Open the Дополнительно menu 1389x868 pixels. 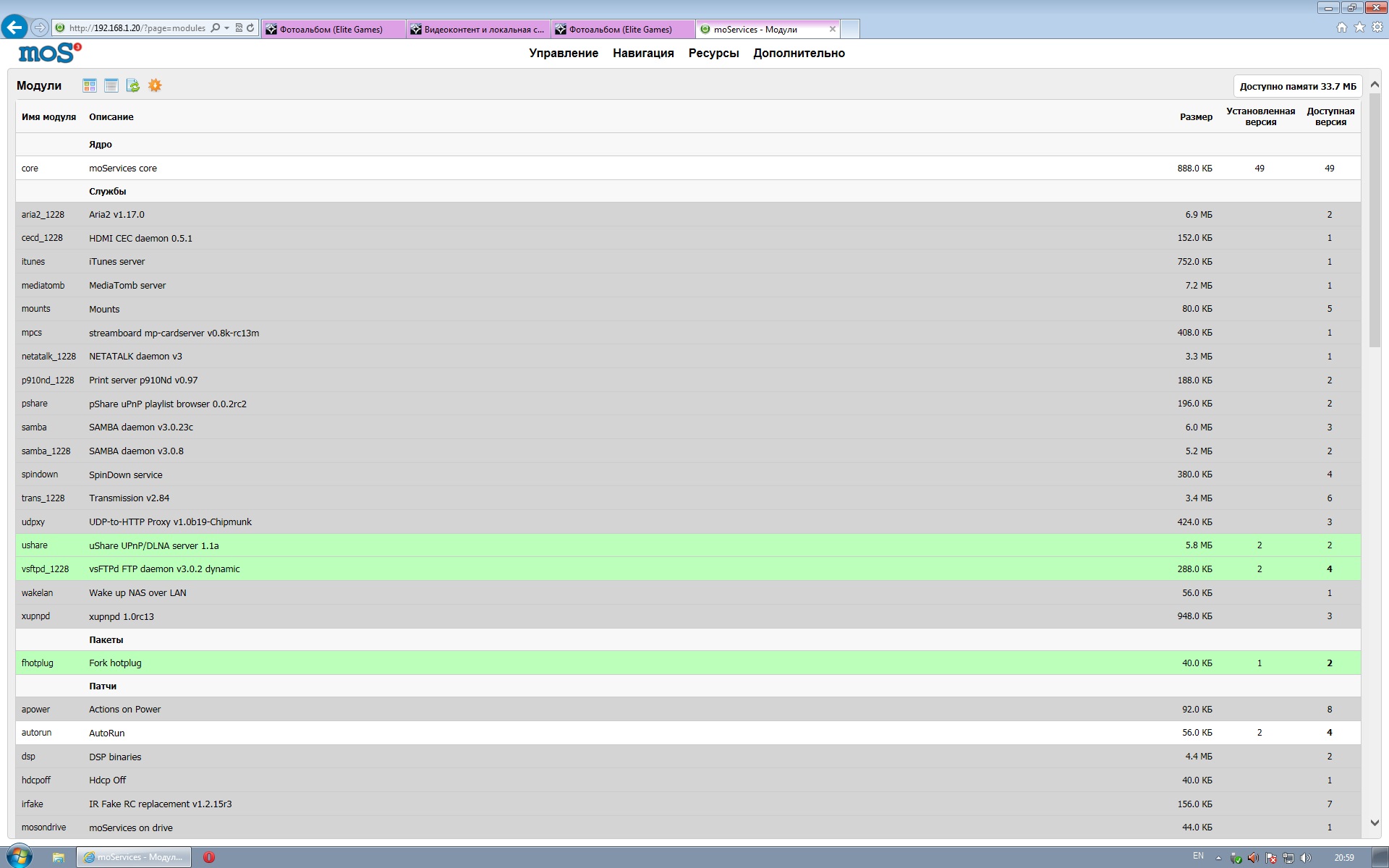[799, 53]
